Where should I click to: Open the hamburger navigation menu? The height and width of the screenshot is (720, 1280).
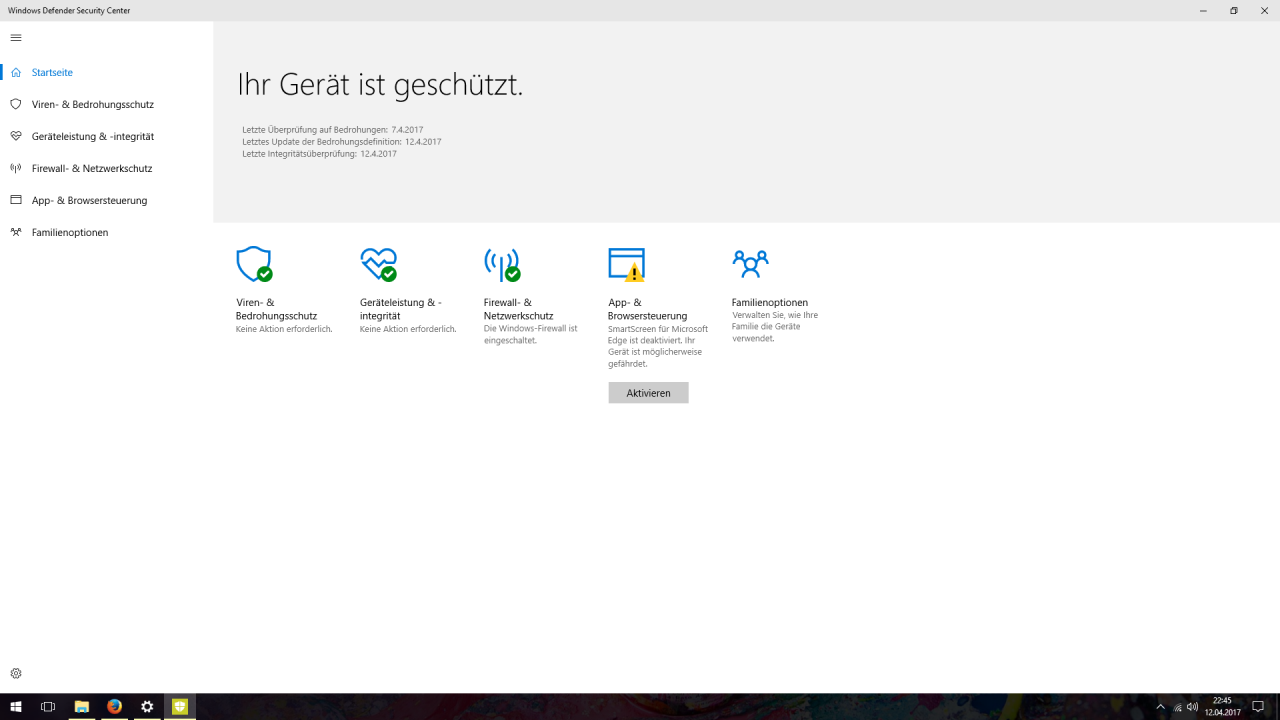click(x=16, y=38)
